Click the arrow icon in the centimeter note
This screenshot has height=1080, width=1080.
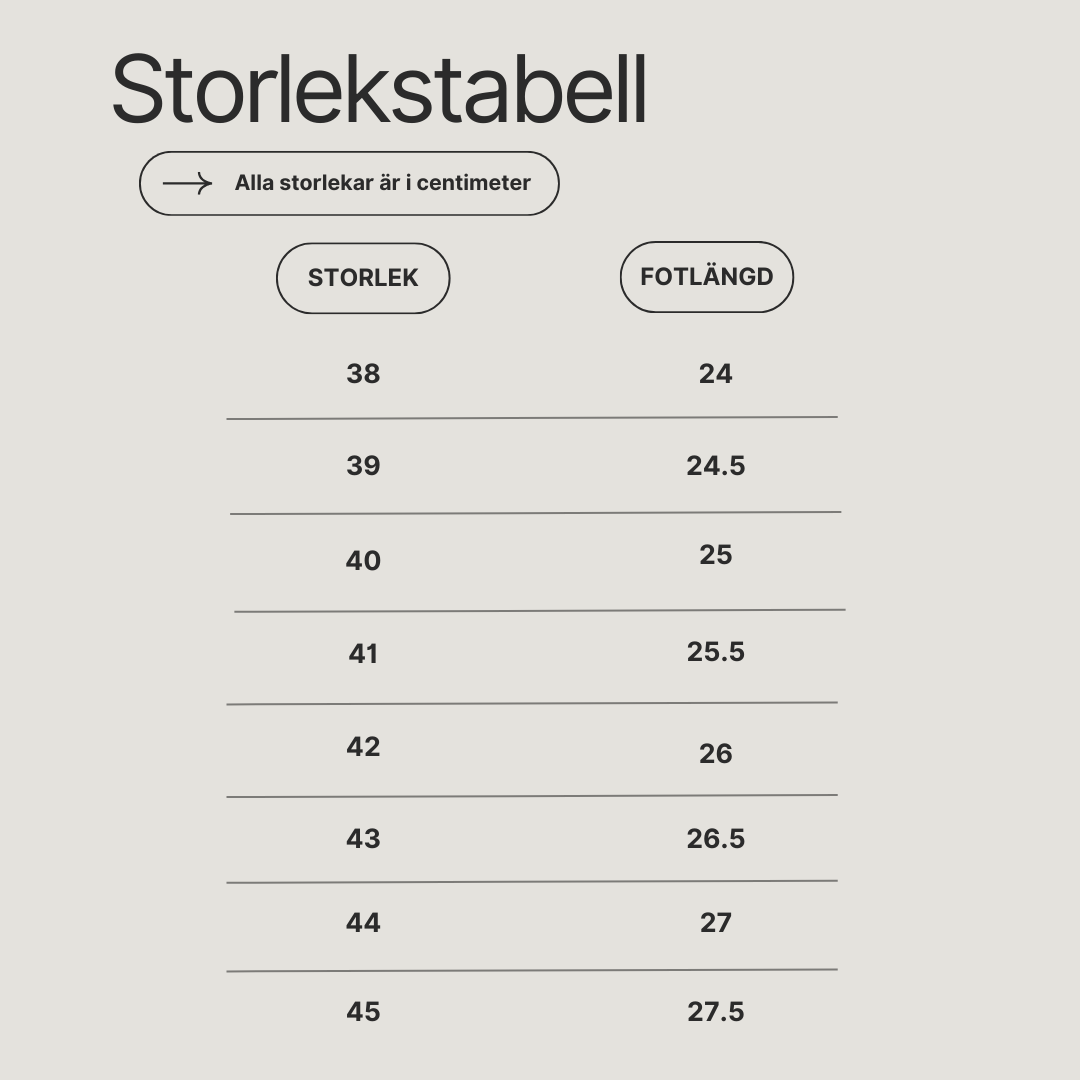[x=187, y=183]
